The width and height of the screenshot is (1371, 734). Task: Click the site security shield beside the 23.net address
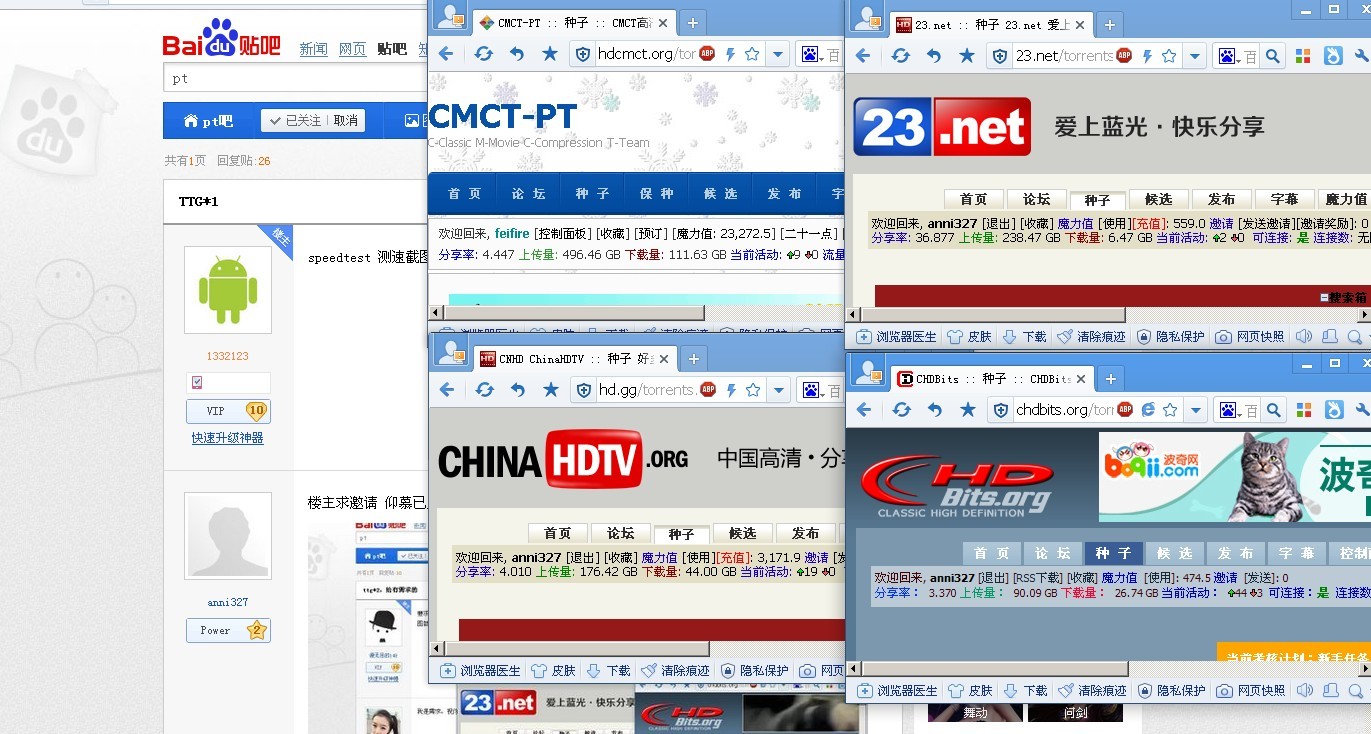pos(999,57)
